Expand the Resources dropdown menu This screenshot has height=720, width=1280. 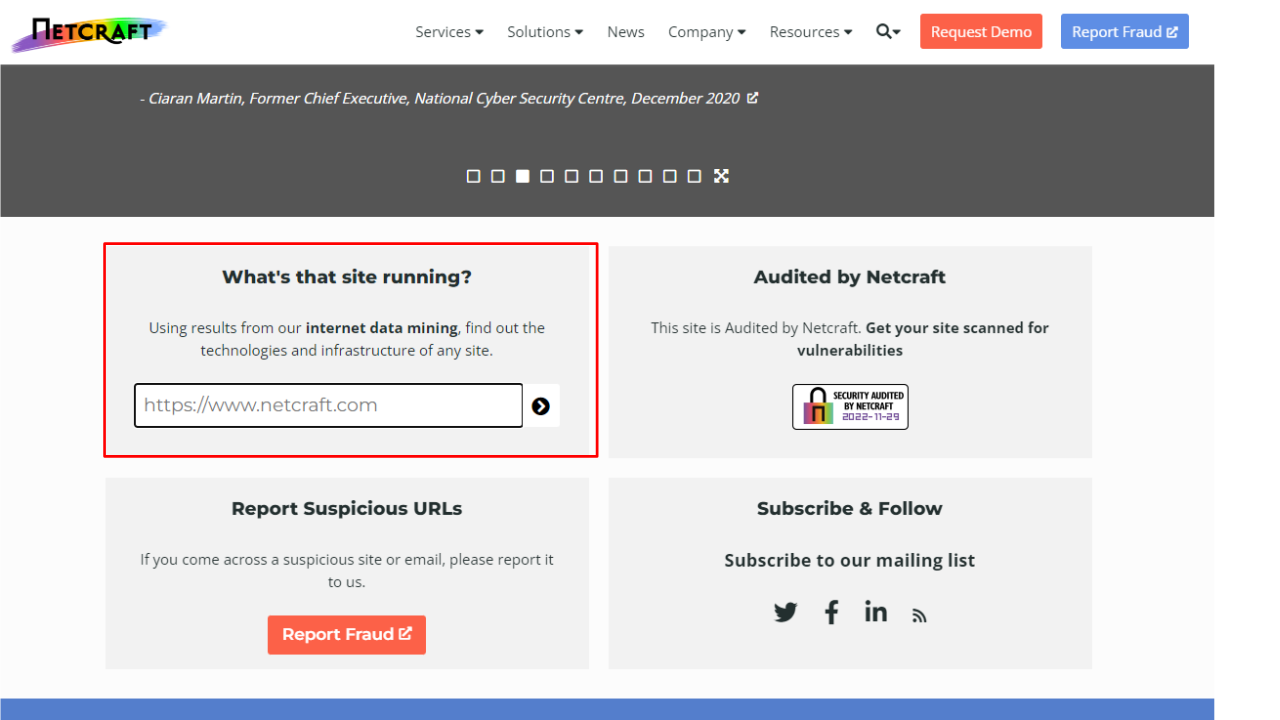click(x=811, y=32)
